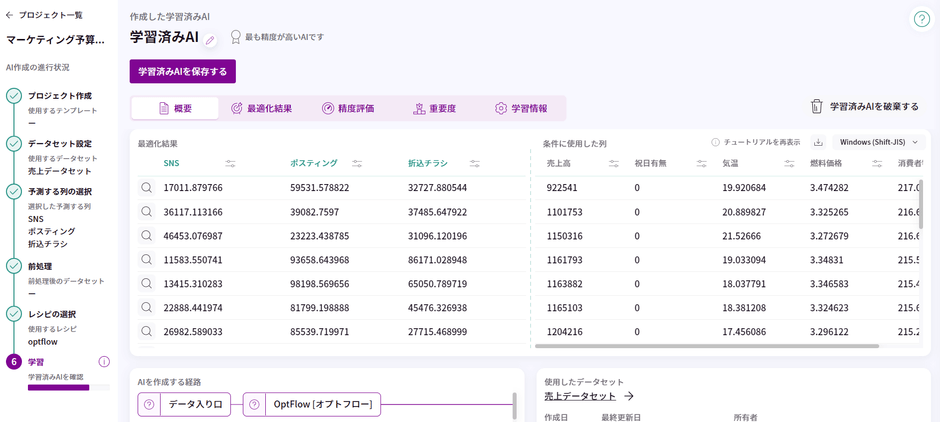The height and width of the screenshot is (422, 940).
Task: Click the info icon next to 学習 step
Action: tap(104, 362)
